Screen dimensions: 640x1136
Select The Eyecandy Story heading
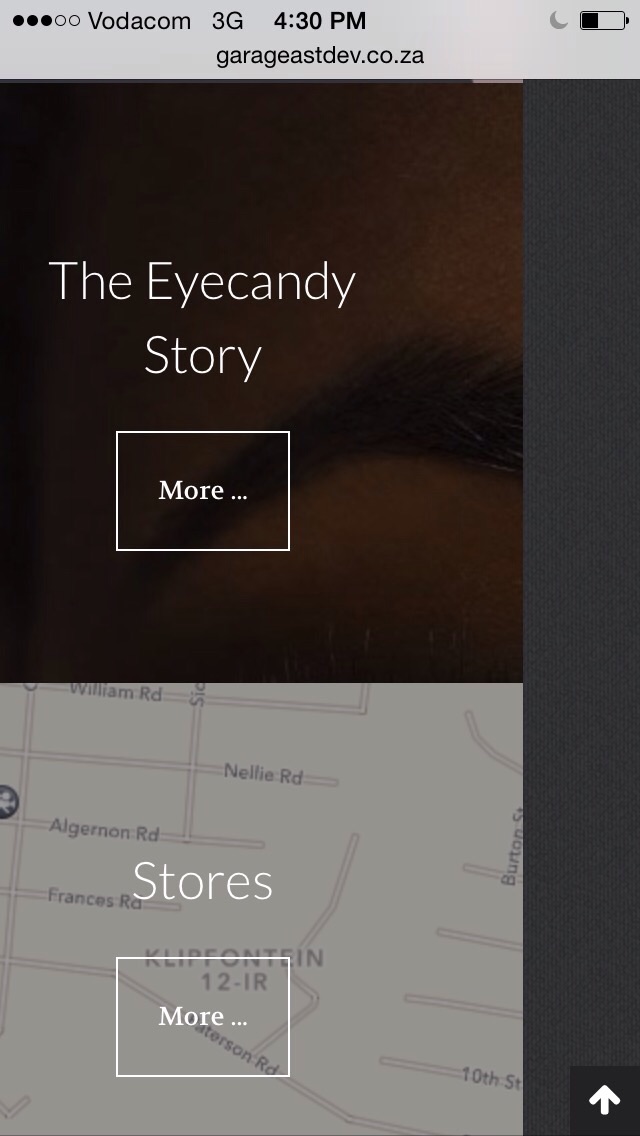pos(202,318)
